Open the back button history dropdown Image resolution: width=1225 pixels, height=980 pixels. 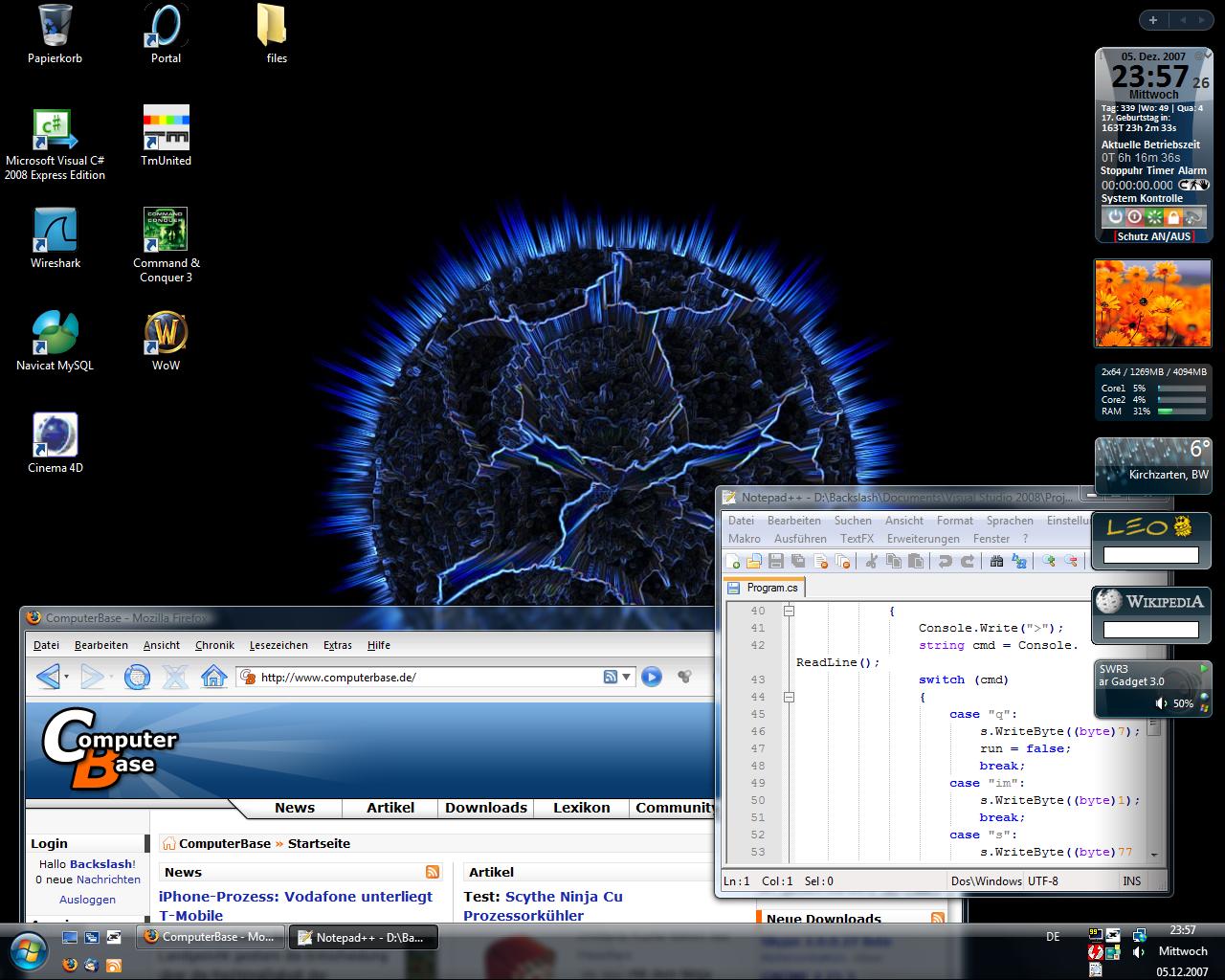coord(67,678)
